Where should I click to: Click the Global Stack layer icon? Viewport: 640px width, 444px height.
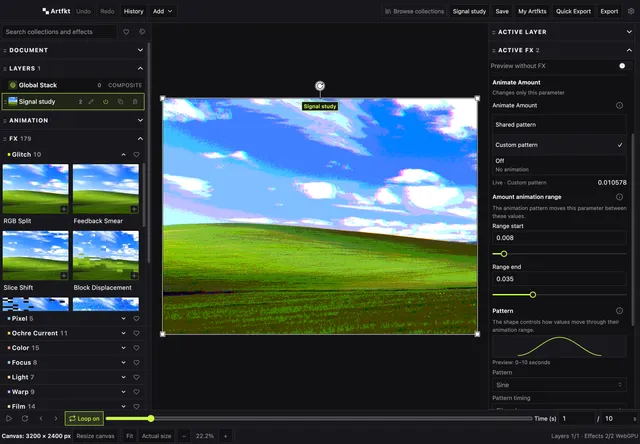click(x=13, y=85)
